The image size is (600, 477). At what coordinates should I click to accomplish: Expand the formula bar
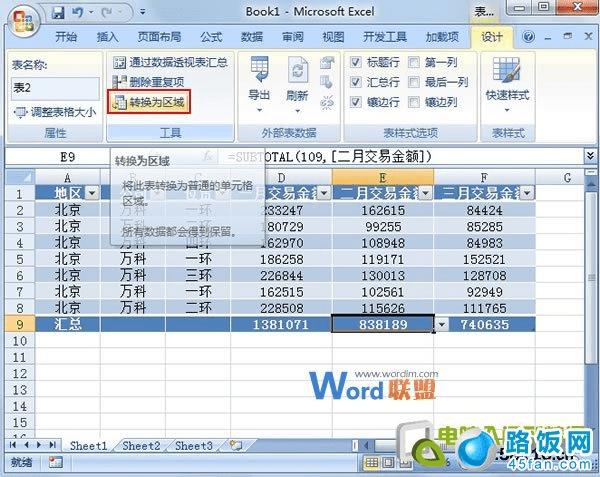tap(590, 156)
